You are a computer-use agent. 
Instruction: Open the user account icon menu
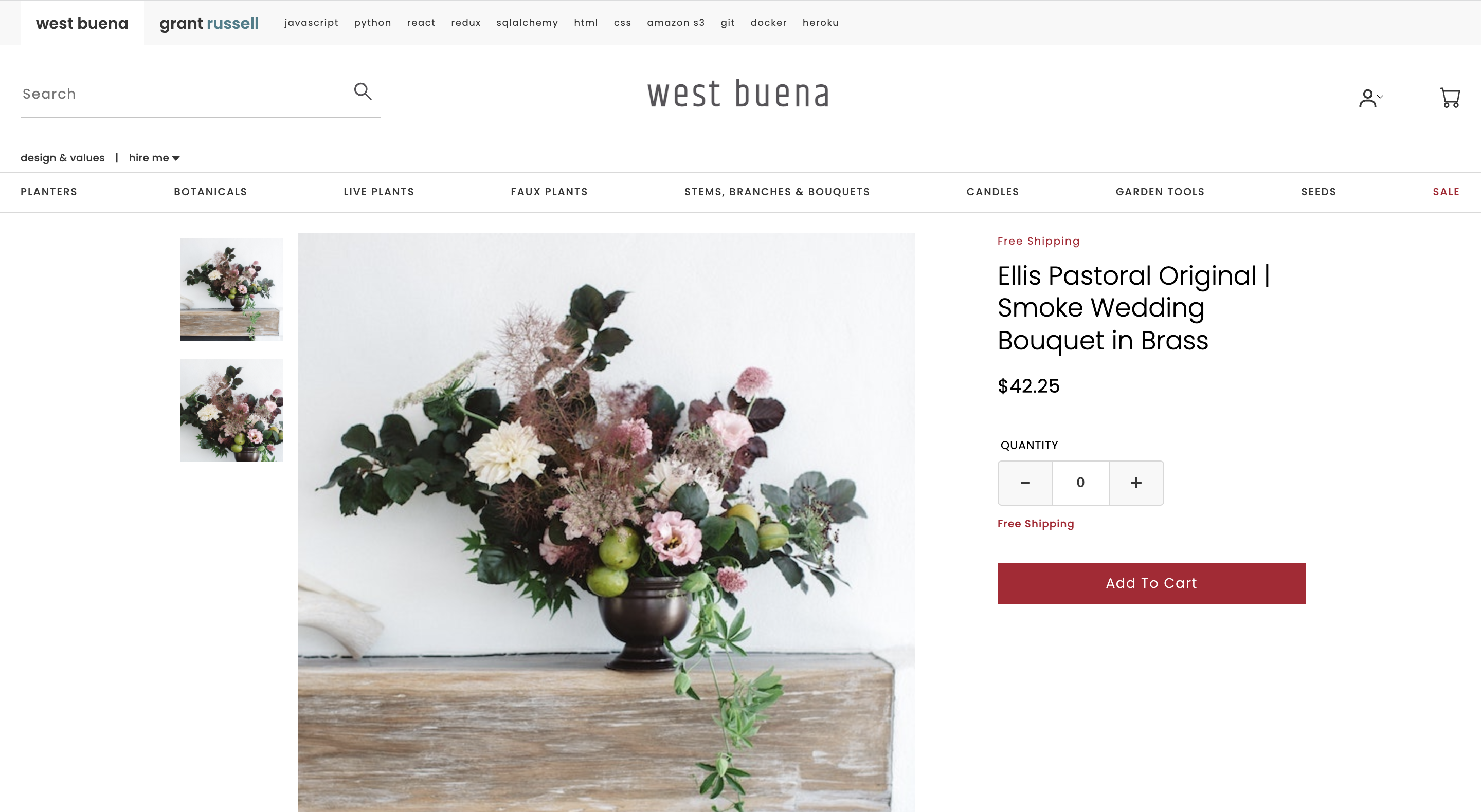(1370, 98)
